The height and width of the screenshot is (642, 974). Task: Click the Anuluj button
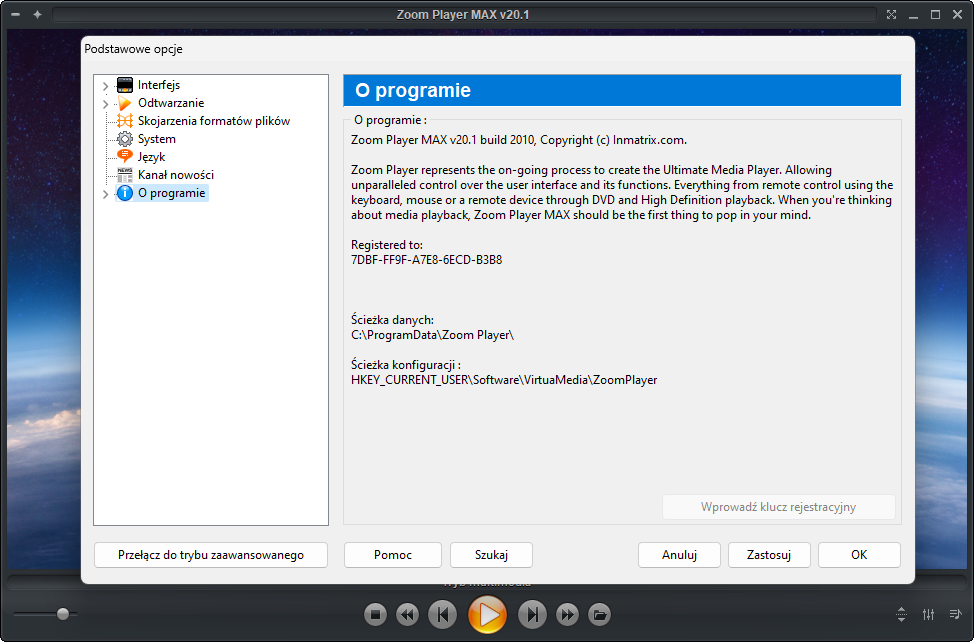(x=679, y=555)
